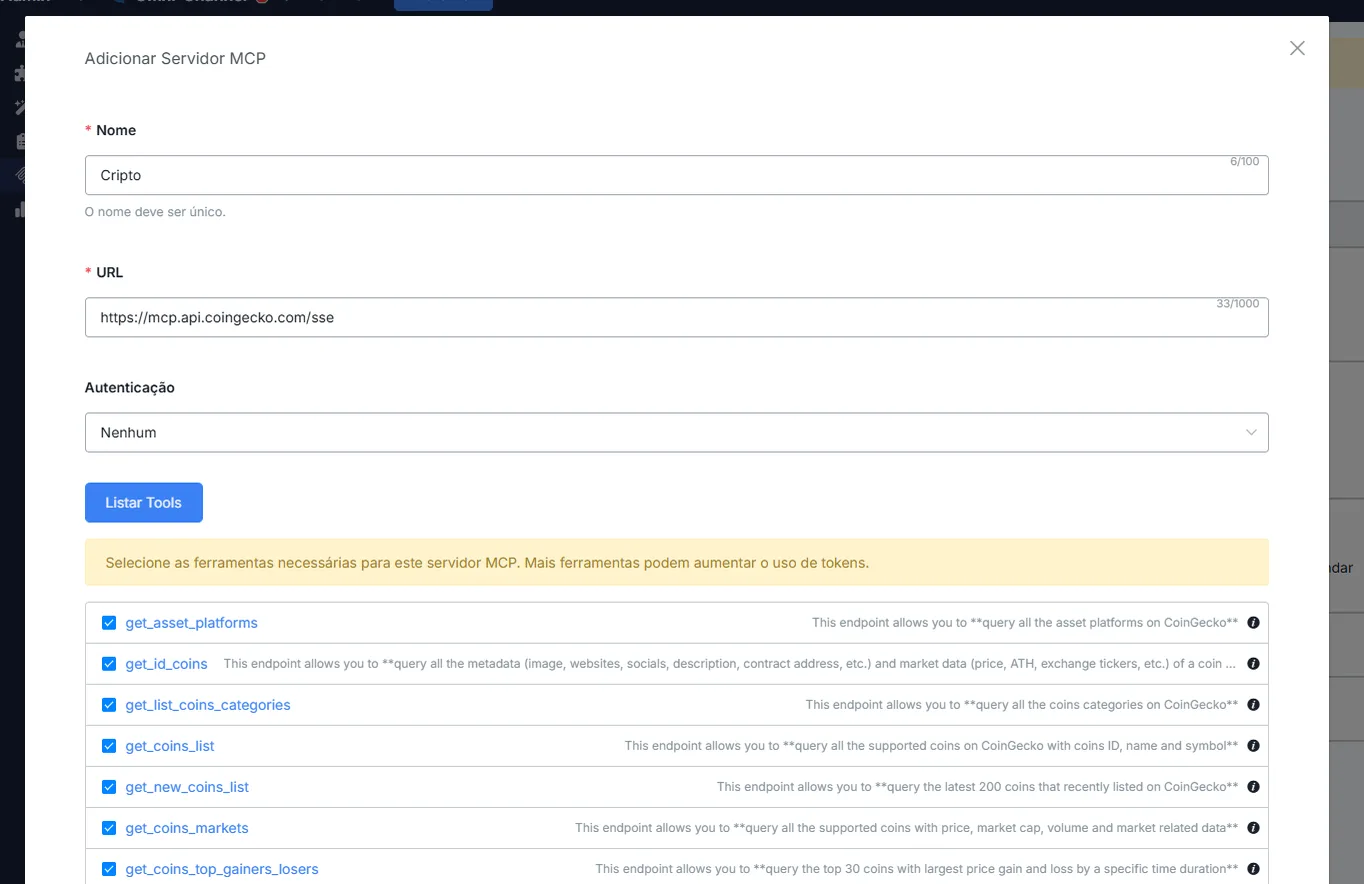Open the Autenticação dropdown showing Nenhum
Image resolution: width=1364 pixels, height=884 pixels.
pos(676,432)
